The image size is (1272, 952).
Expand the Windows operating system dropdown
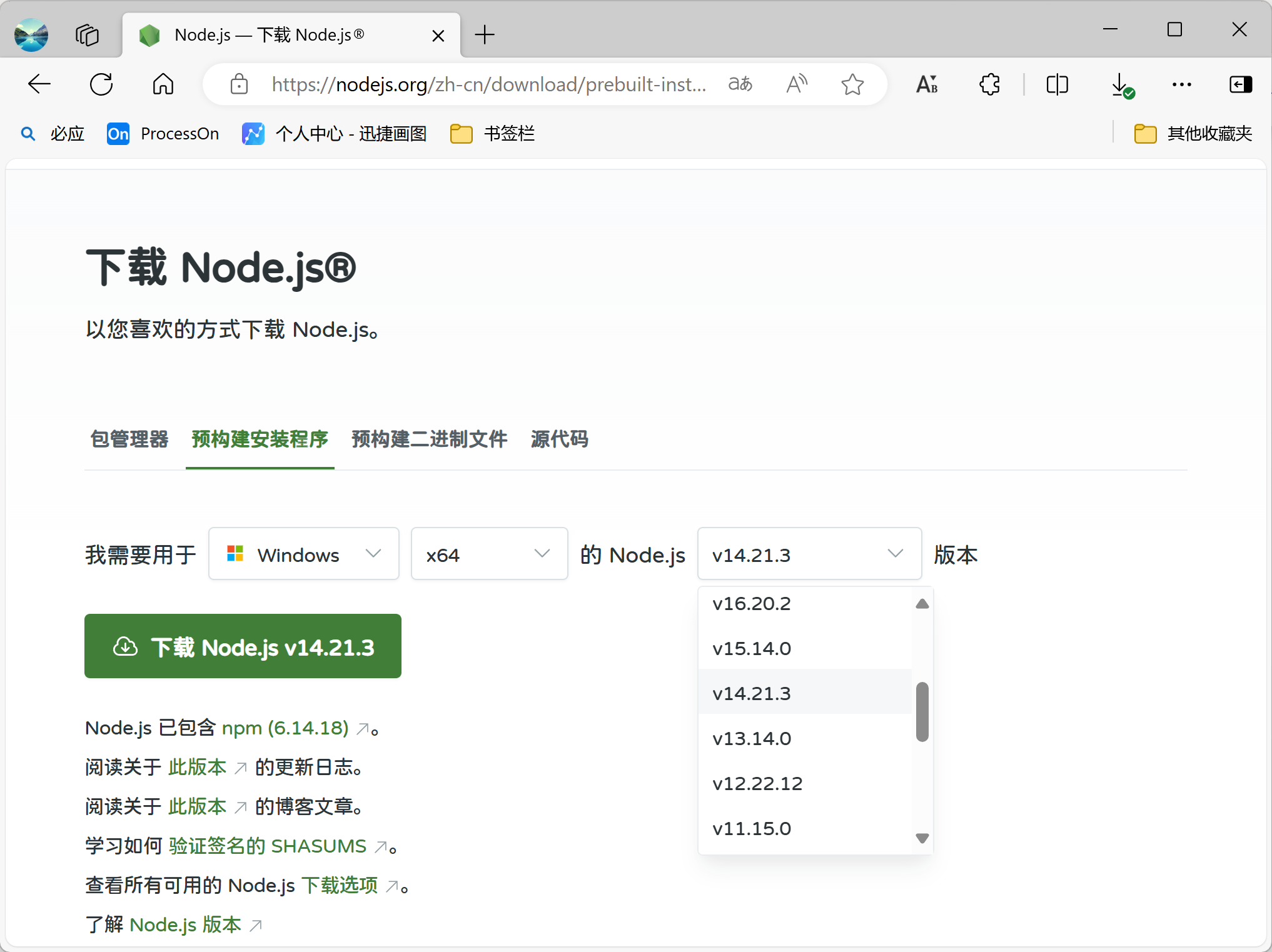tap(304, 554)
